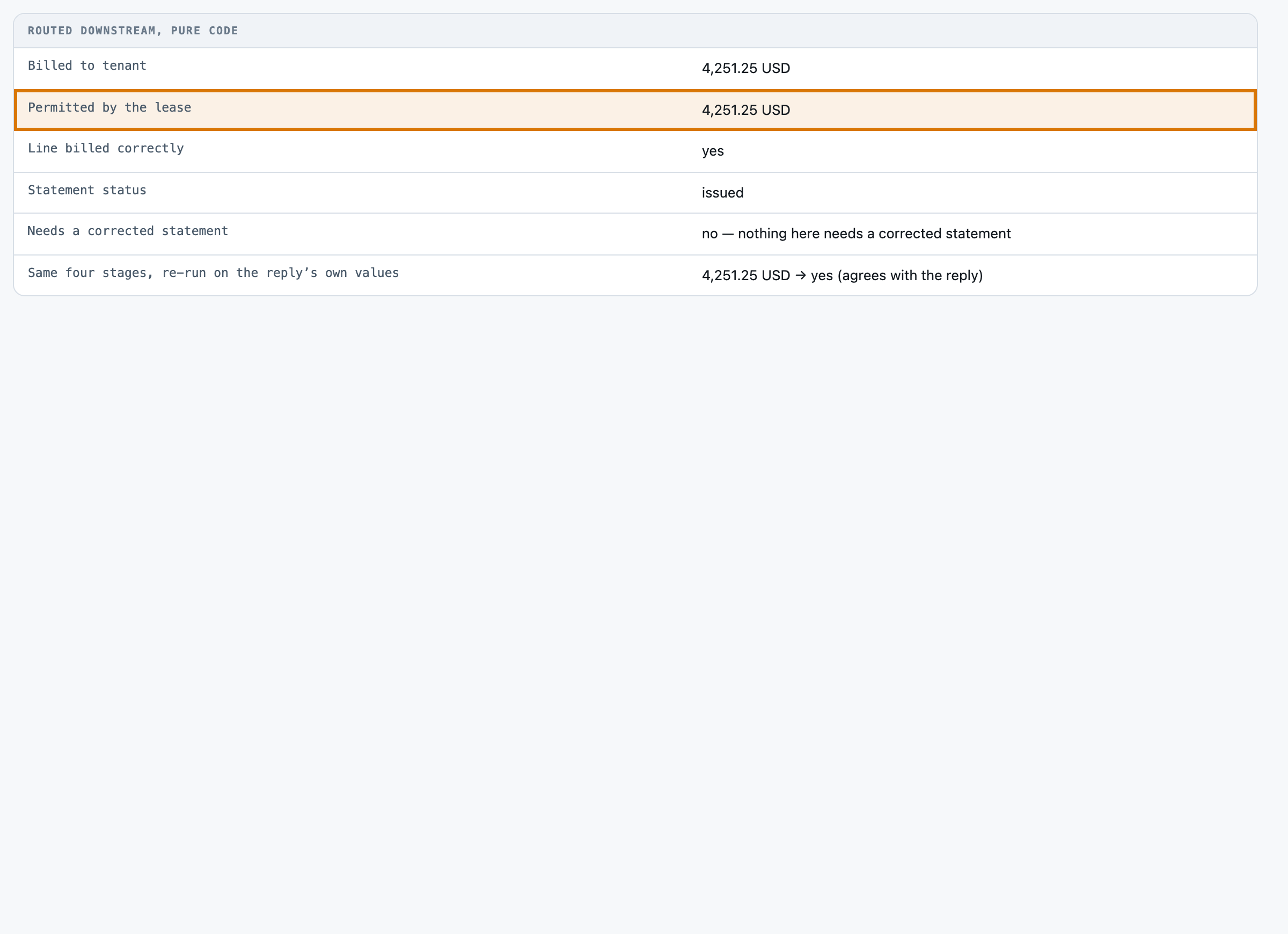Click the 'reply's own values' phrase

click(x=332, y=273)
